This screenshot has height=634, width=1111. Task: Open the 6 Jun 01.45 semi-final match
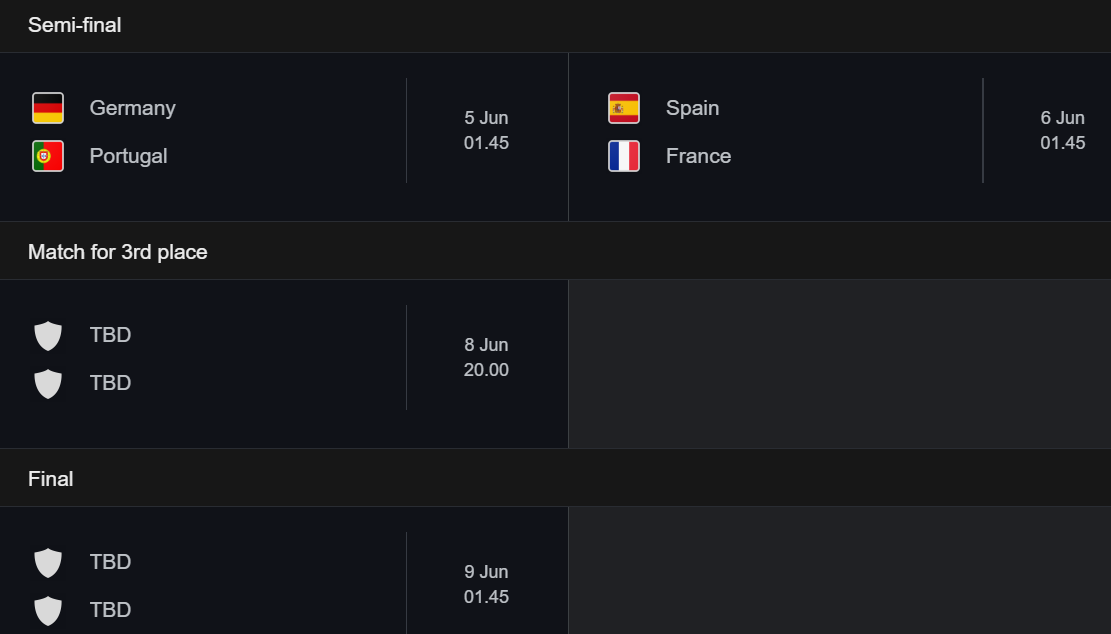[x=840, y=137]
